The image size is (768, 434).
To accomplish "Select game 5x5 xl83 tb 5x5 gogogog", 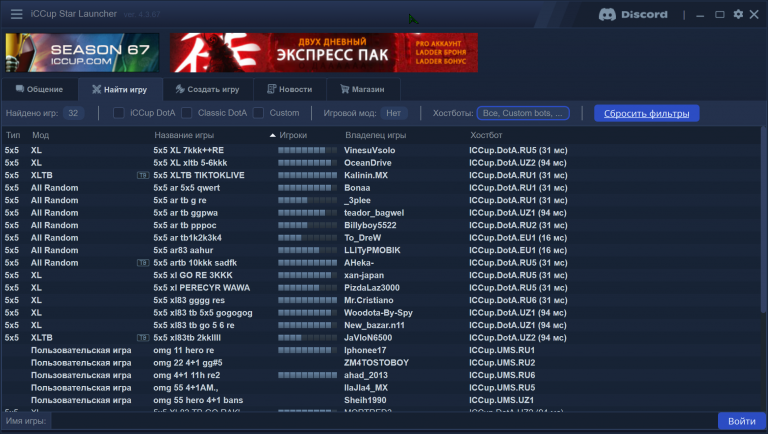I will tap(382, 313).
